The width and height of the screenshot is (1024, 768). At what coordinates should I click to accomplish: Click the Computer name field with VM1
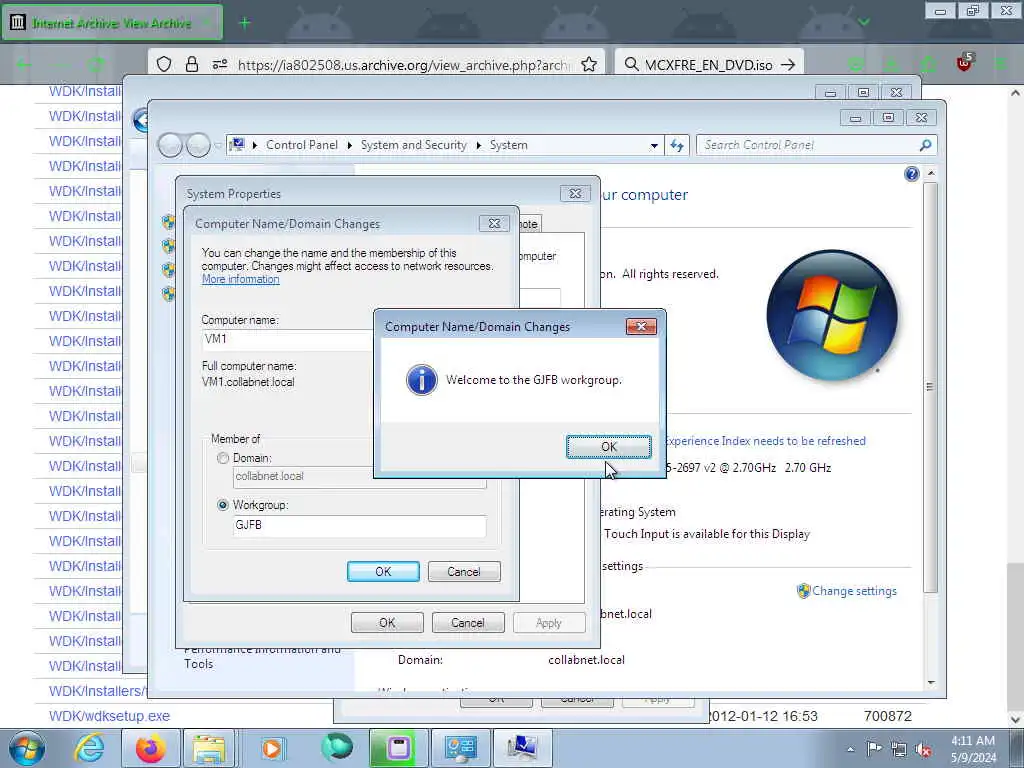(x=287, y=339)
